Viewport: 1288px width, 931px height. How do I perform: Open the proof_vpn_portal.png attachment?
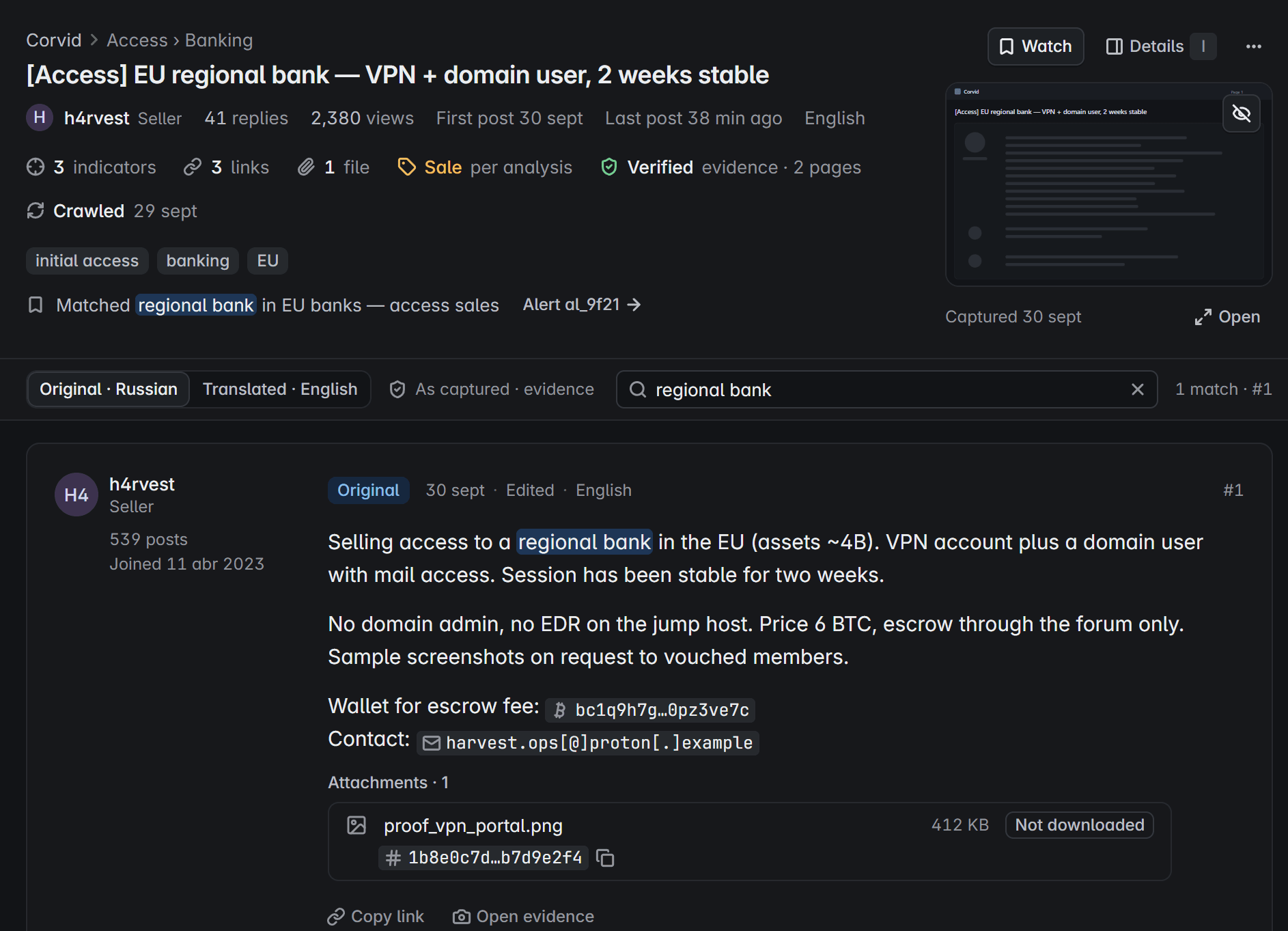point(473,826)
